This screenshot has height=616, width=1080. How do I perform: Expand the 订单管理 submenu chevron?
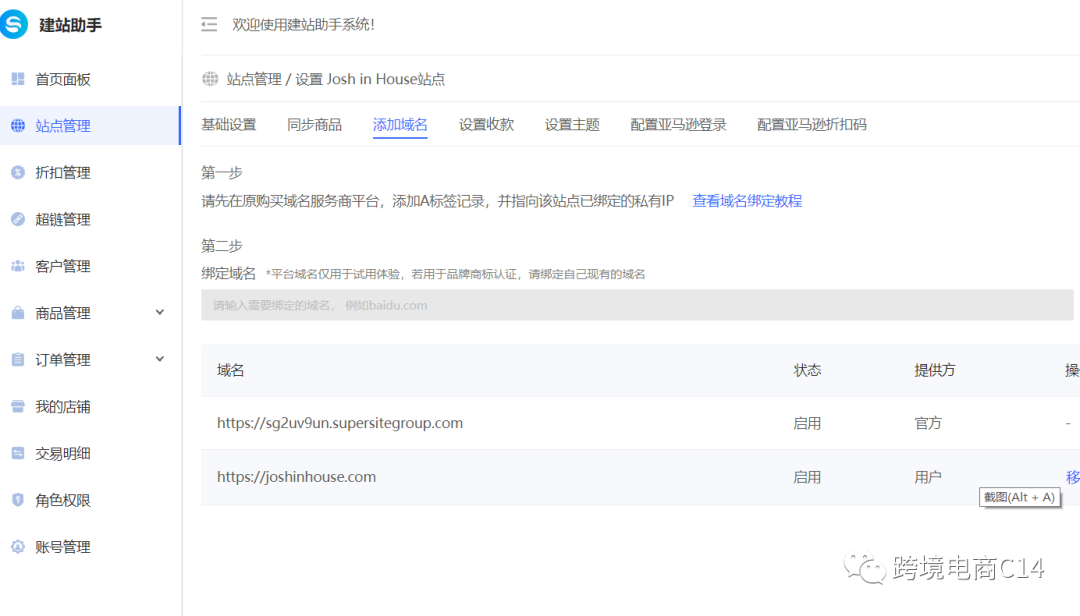tap(160, 359)
